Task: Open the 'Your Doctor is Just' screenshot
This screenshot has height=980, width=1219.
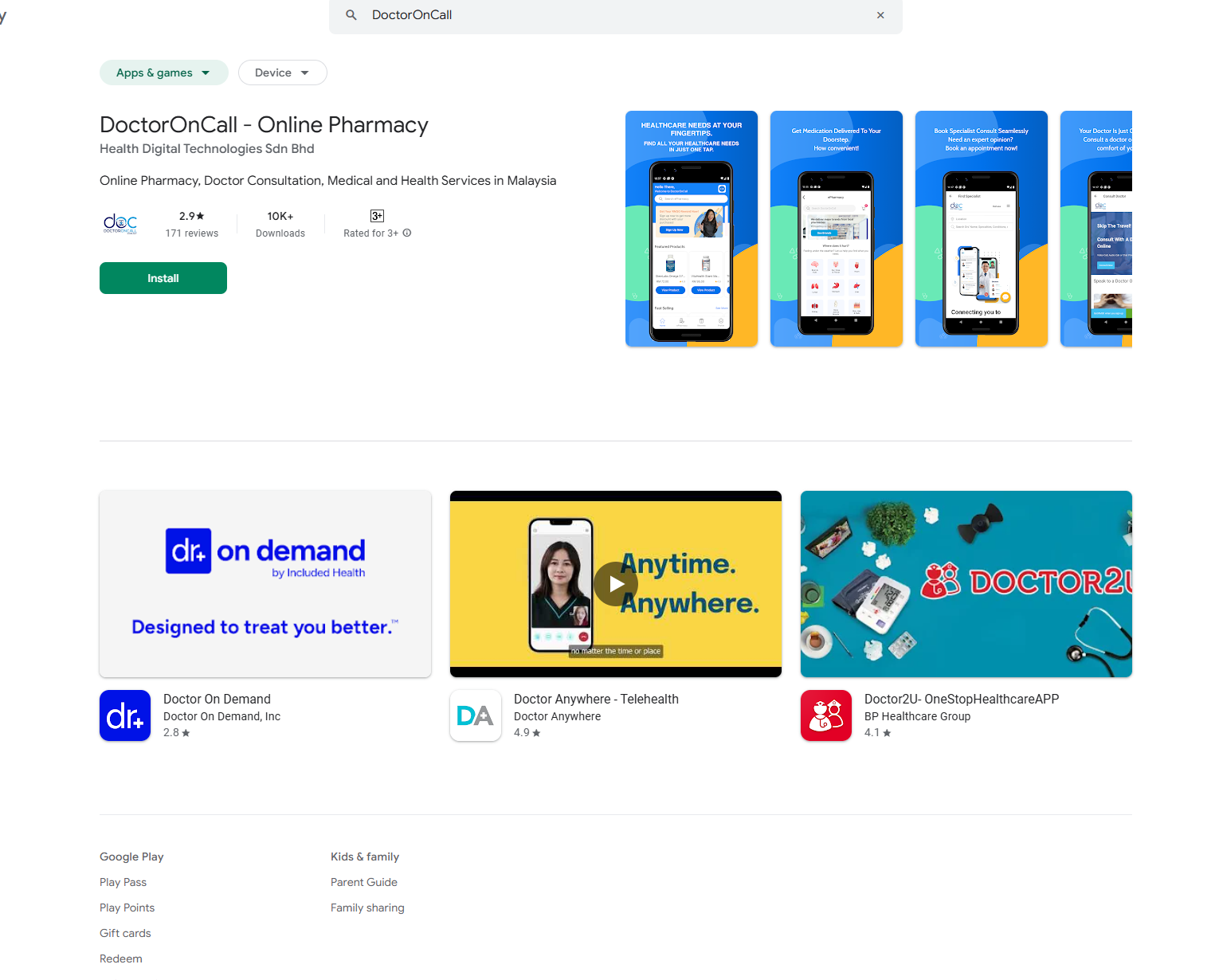Action: click(x=1096, y=229)
